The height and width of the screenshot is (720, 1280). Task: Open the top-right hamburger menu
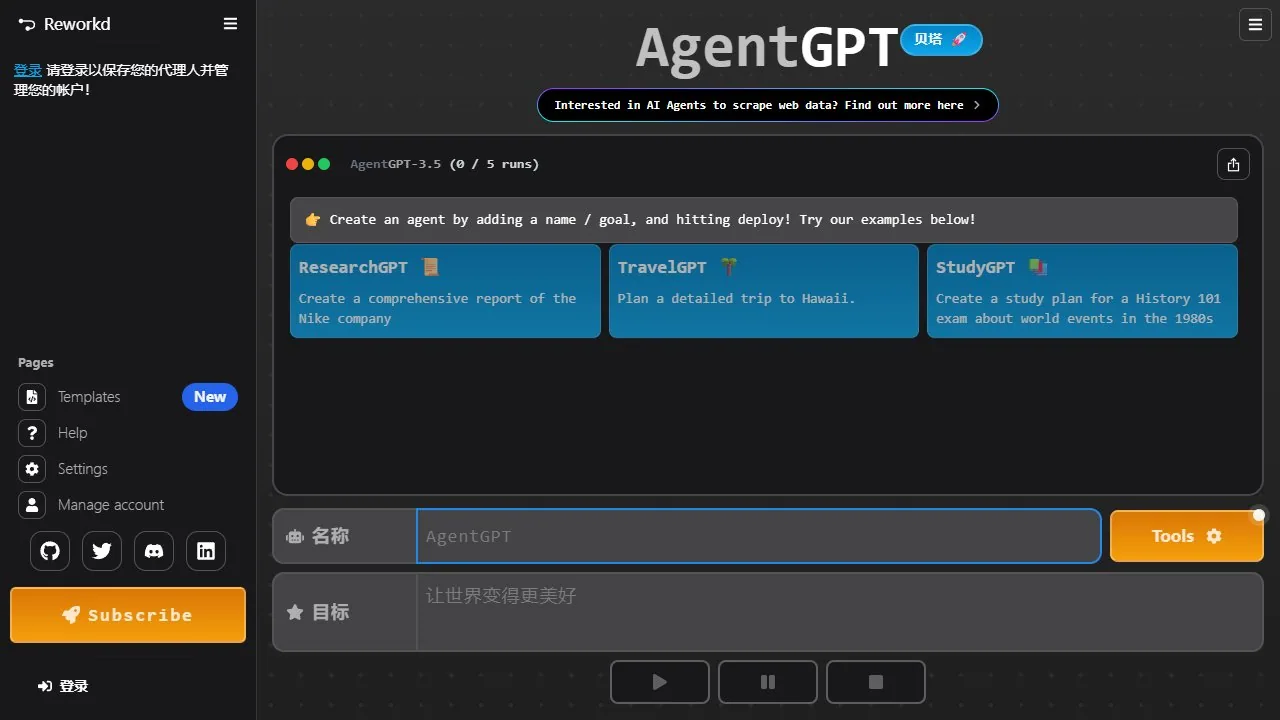coord(1255,24)
